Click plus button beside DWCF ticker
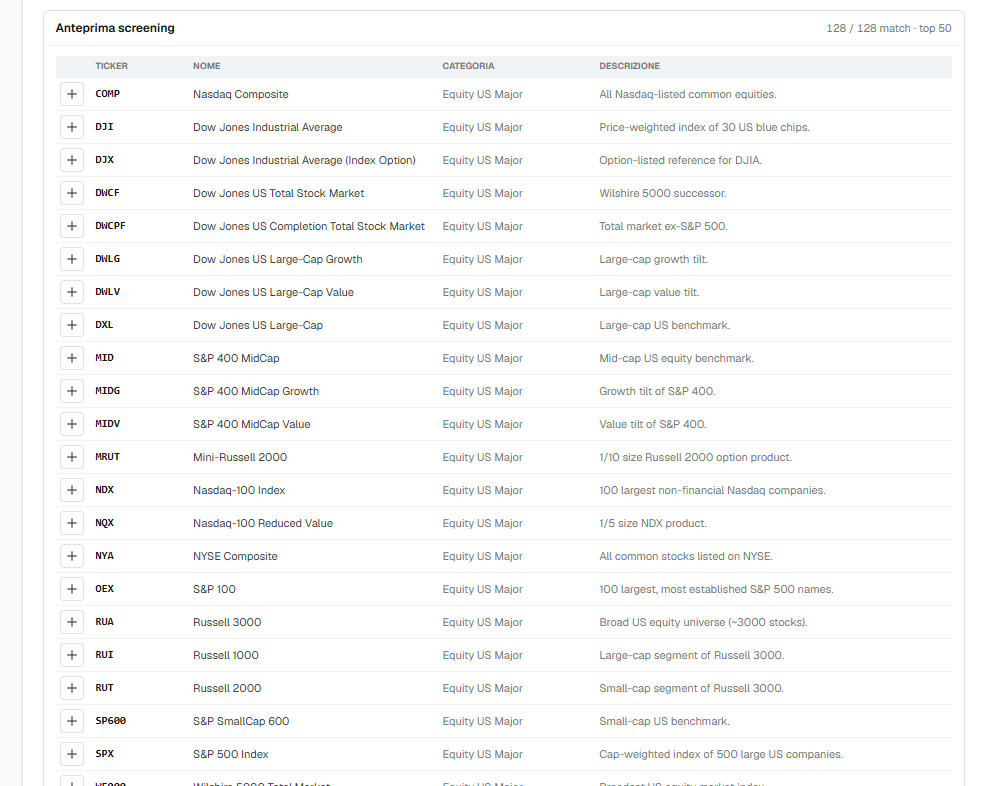The height and width of the screenshot is (786, 982). 72,193
